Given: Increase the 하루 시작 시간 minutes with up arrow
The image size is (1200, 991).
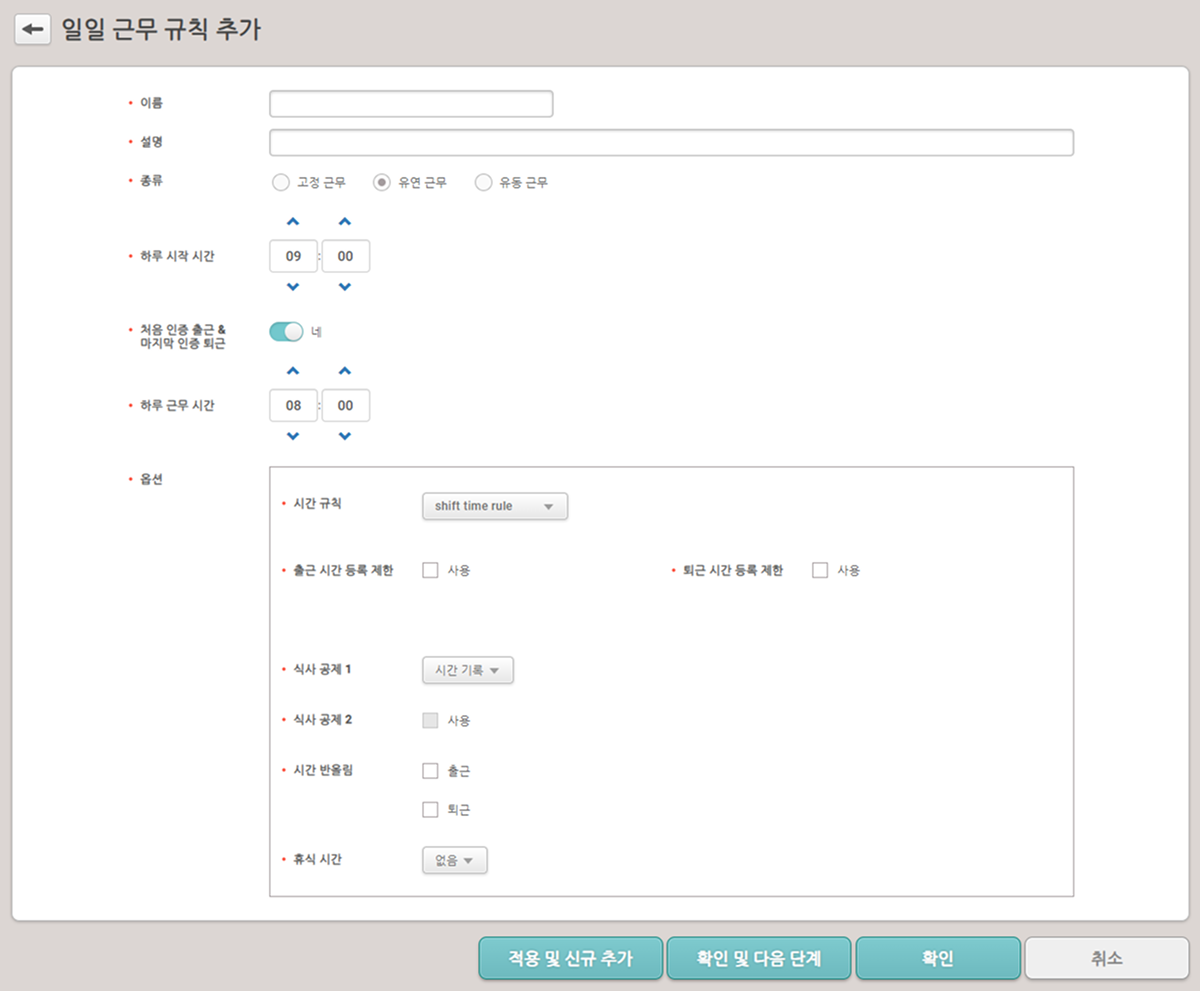Looking at the screenshot, I should (345, 222).
